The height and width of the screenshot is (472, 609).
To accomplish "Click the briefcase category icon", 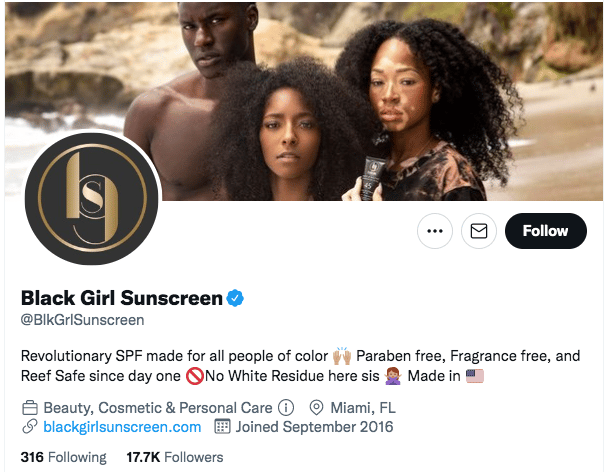I will (x=30, y=408).
